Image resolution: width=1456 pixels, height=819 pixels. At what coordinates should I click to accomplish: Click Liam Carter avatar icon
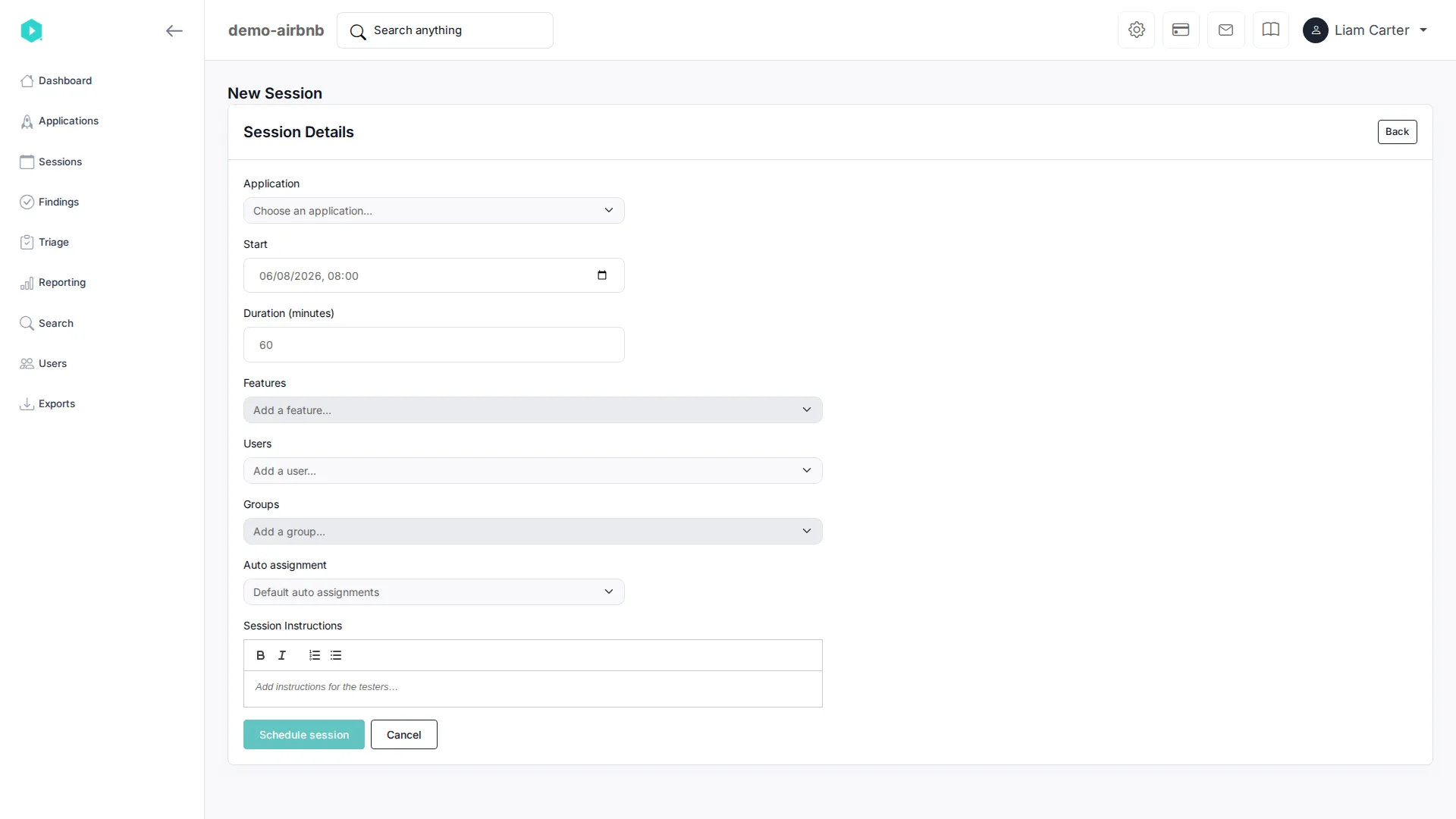pyautogui.click(x=1316, y=30)
